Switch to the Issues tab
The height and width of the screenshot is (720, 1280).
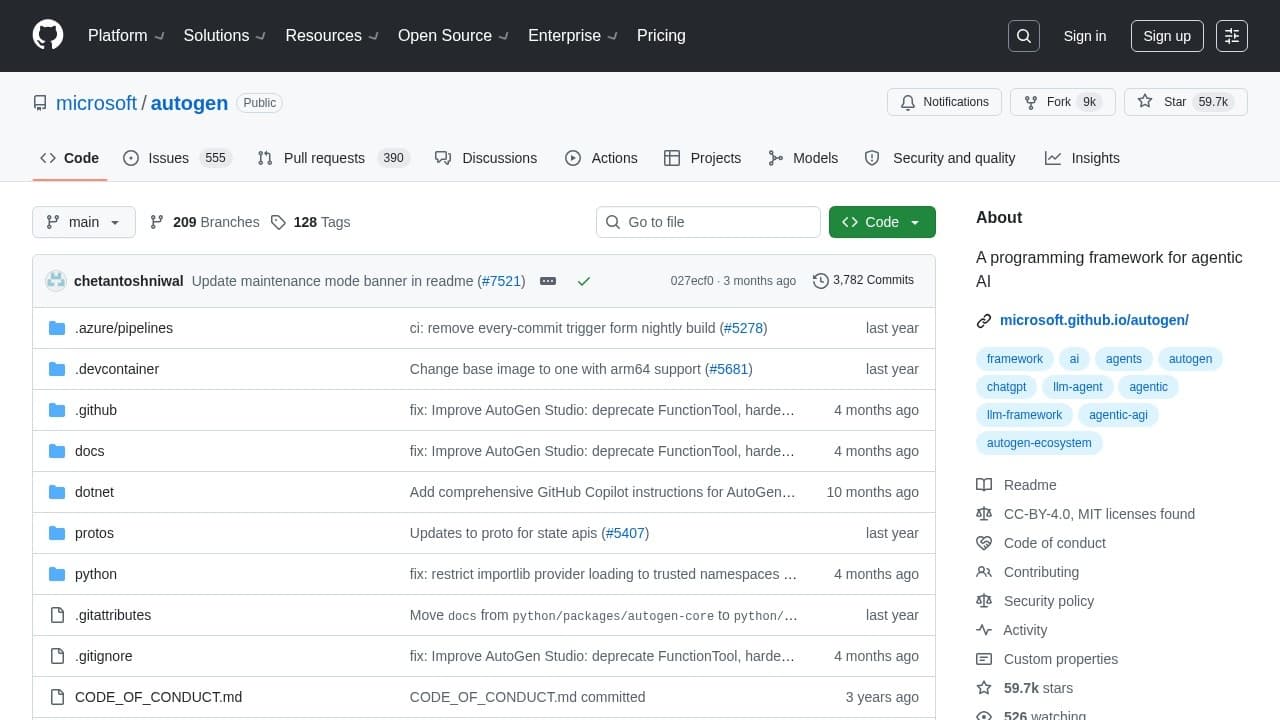[177, 158]
